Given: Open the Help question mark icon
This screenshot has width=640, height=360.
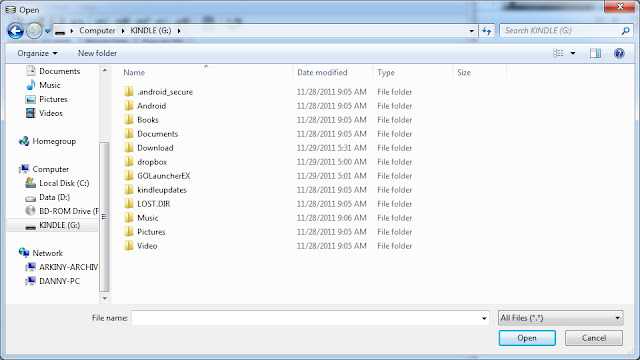Looking at the screenshot, I should pyautogui.click(x=619, y=53).
